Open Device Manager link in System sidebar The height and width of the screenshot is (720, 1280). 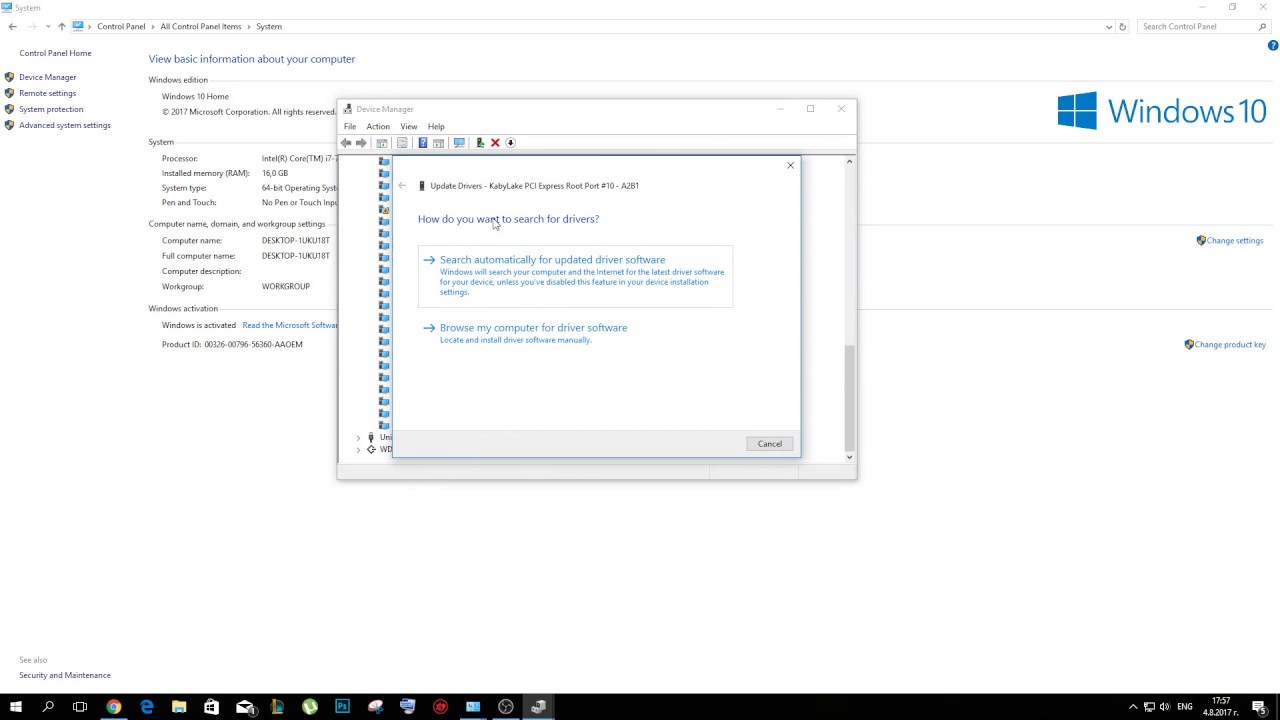[47, 77]
